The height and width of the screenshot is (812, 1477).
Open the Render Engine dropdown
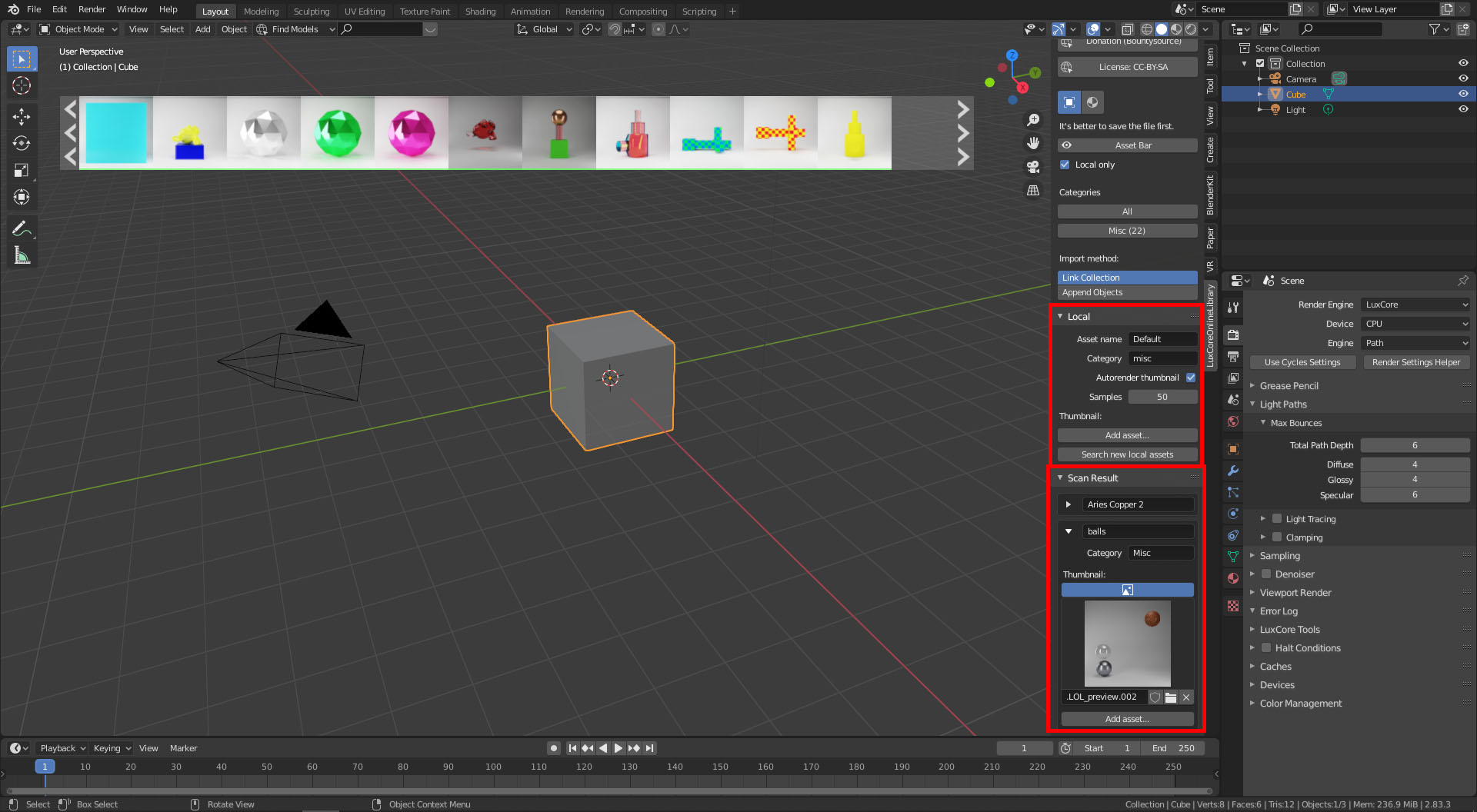point(1415,304)
